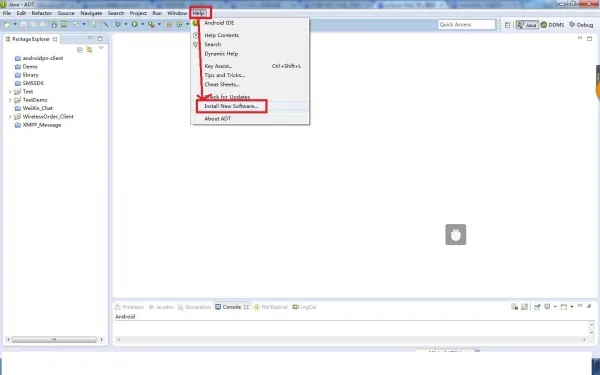Open the dropdown next to the Lint icon
Viewport: 600px width, 375px height.
pyautogui.click(x=84, y=24)
